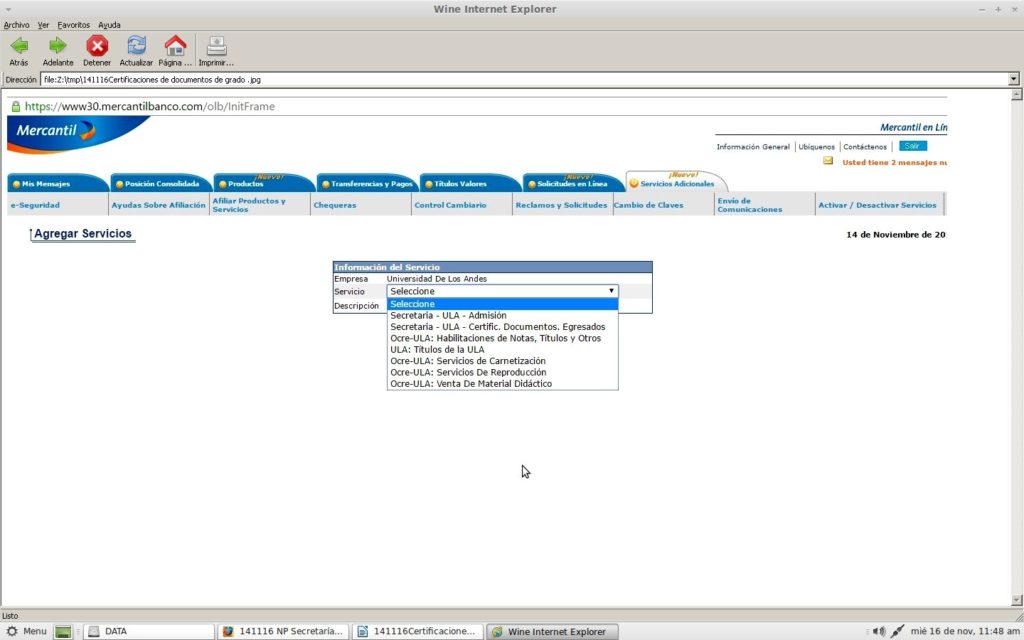The height and width of the screenshot is (640, 1024).
Task: Click the Ubíquenos link
Action: pos(816,147)
